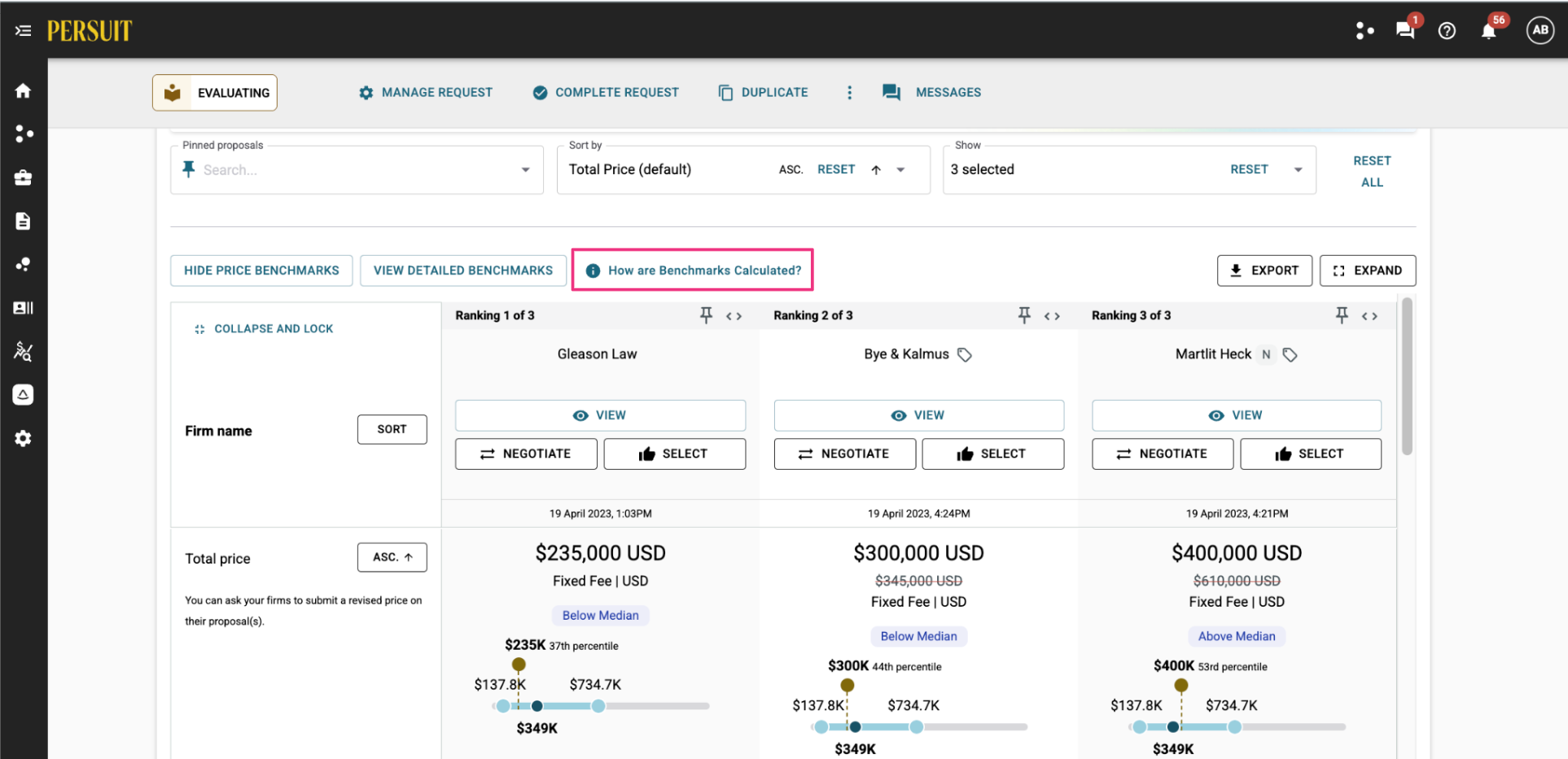Open Messages in the request toolbar
This screenshot has width=1568, height=759.
click(932, 93)
